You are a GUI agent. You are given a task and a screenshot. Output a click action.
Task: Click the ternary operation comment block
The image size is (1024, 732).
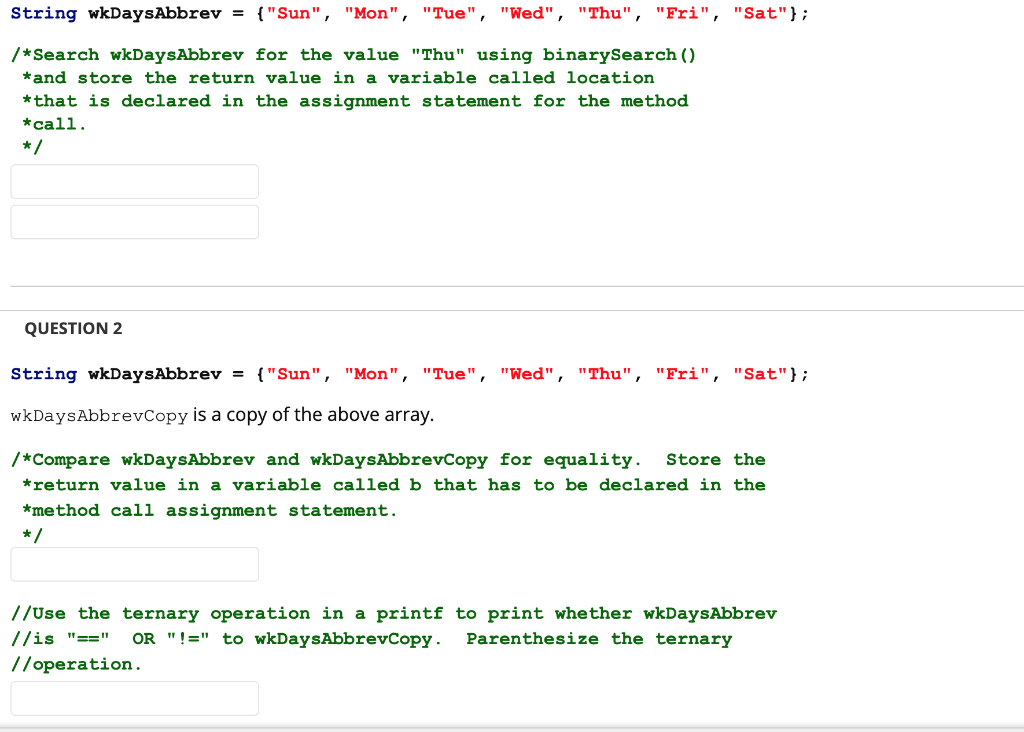390,638
